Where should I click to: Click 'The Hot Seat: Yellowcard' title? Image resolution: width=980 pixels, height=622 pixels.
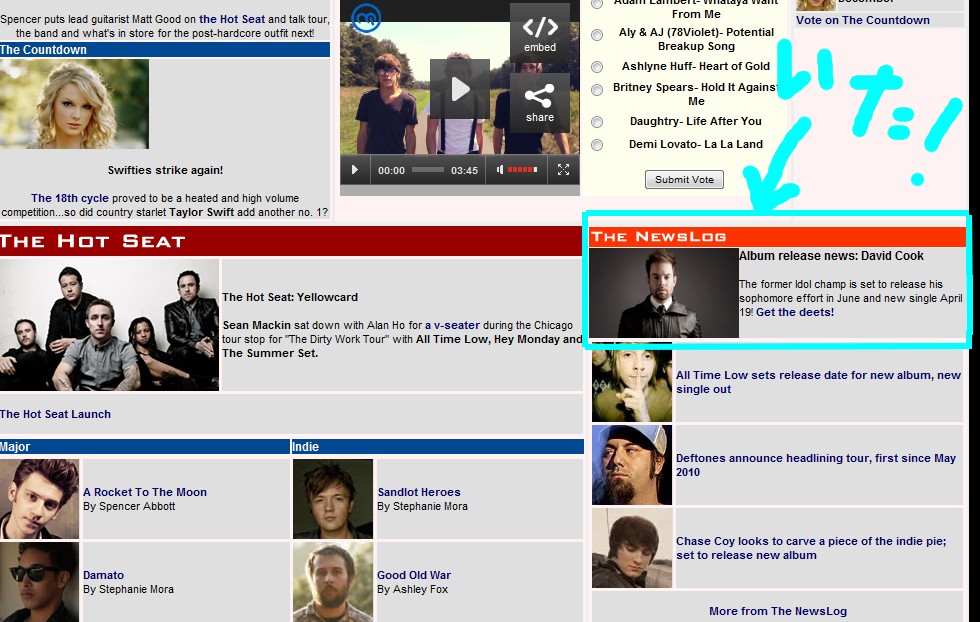(x=290, y=297)
